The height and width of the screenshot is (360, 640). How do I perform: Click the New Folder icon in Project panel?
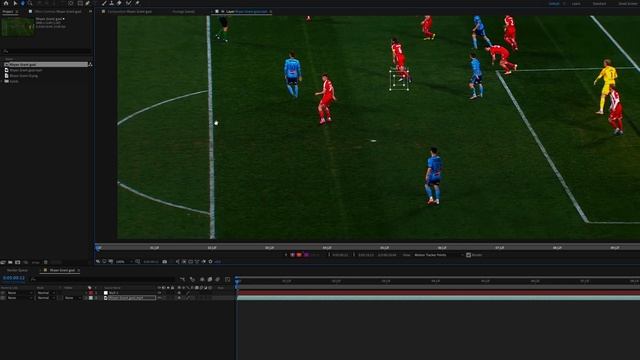point(10,262)
